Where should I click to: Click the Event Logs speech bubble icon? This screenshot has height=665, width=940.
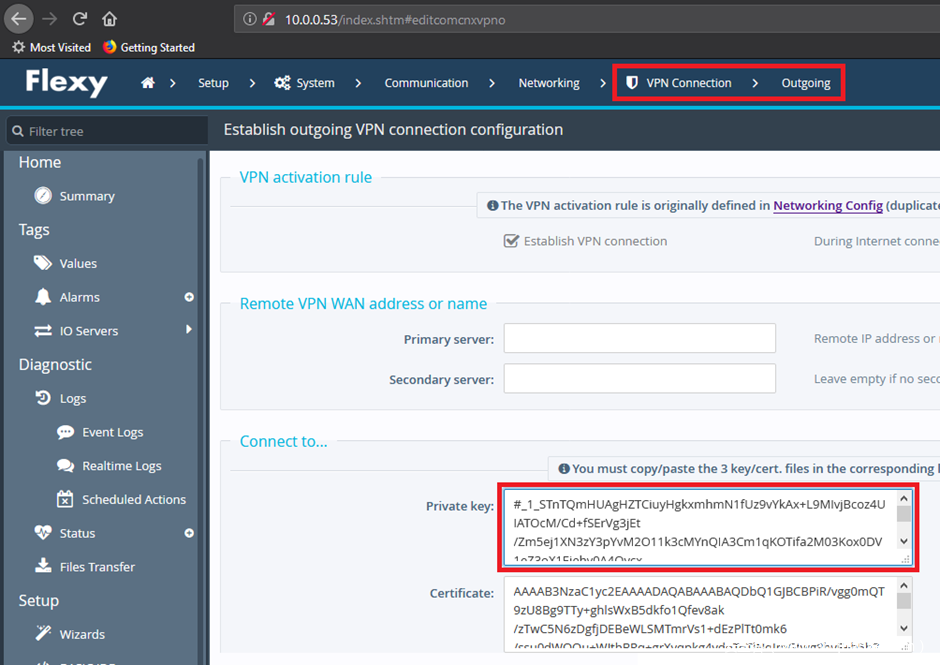[66, 432]
